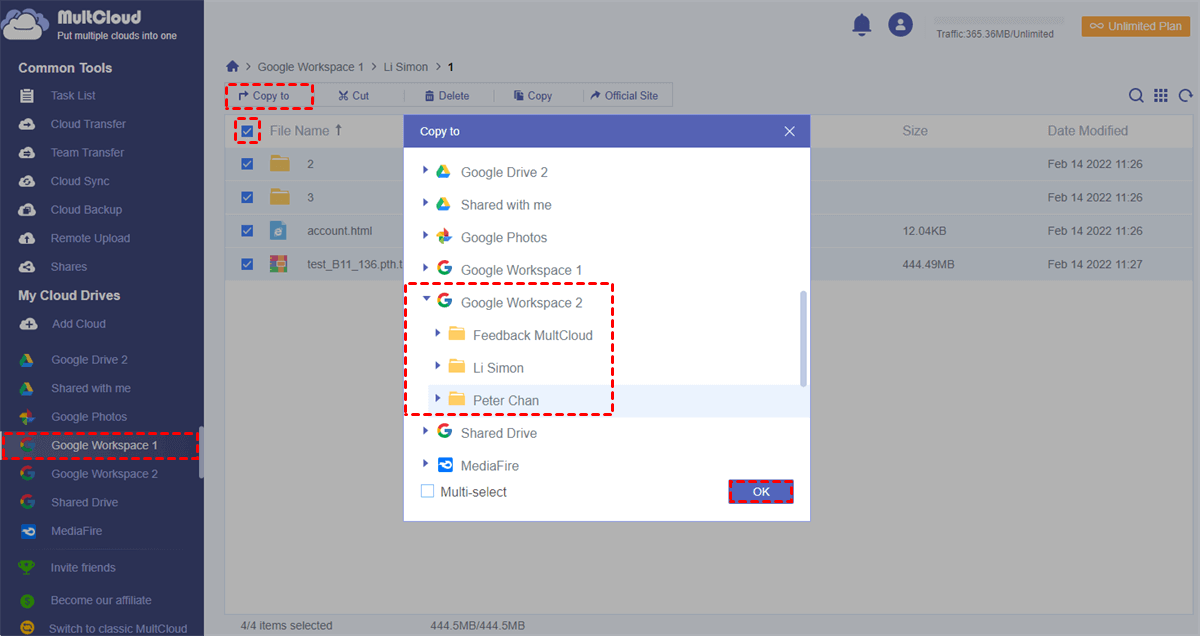This screenshot has width=1200, height=636.
Task: Select Google Workspace 2 in sidebar
Action: (x=104, y=474)
